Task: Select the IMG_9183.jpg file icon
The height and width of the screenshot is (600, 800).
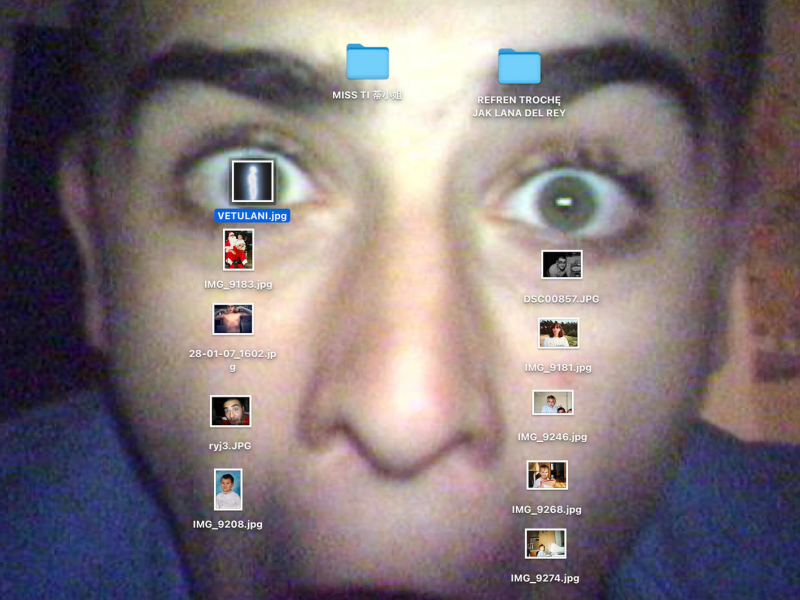Action: [x=238, y=250]
